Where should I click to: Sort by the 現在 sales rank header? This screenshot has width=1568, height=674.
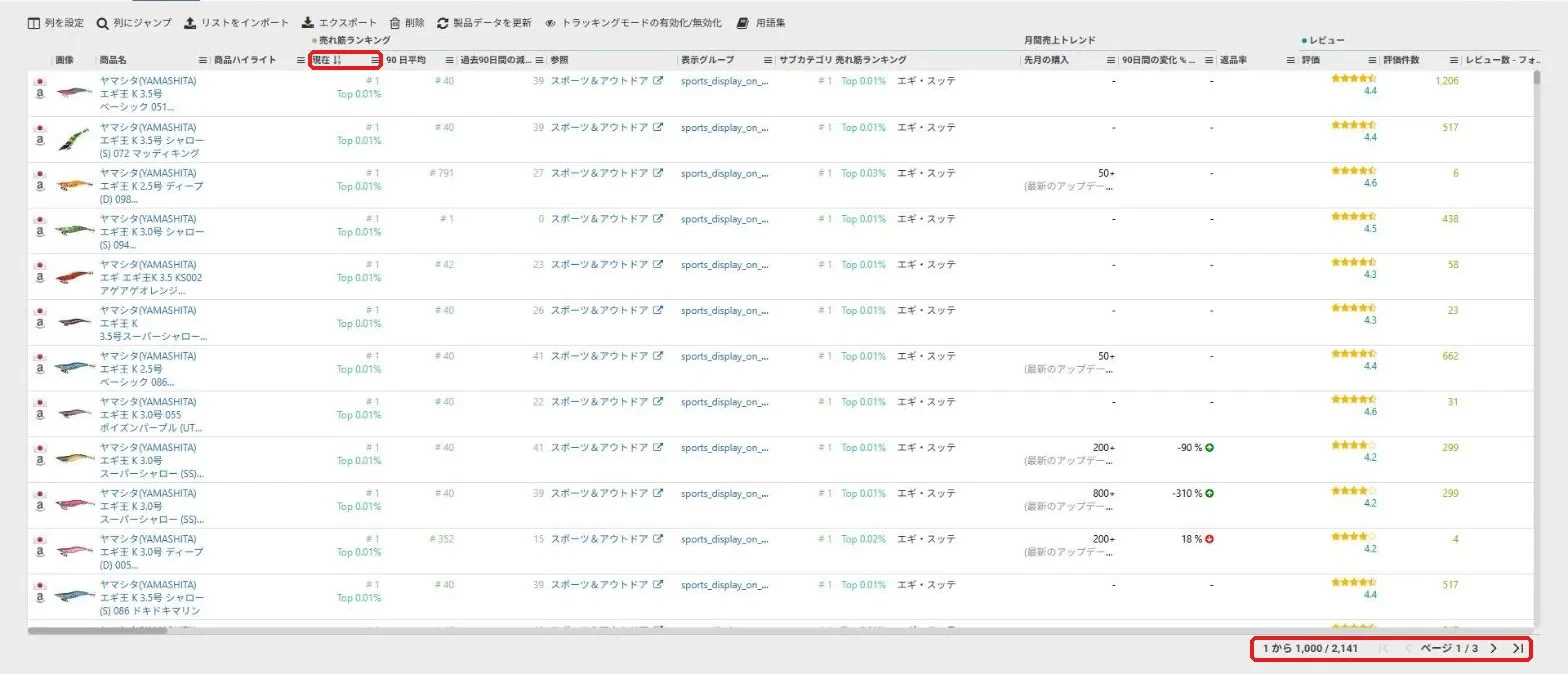click(x=321, y=60)
